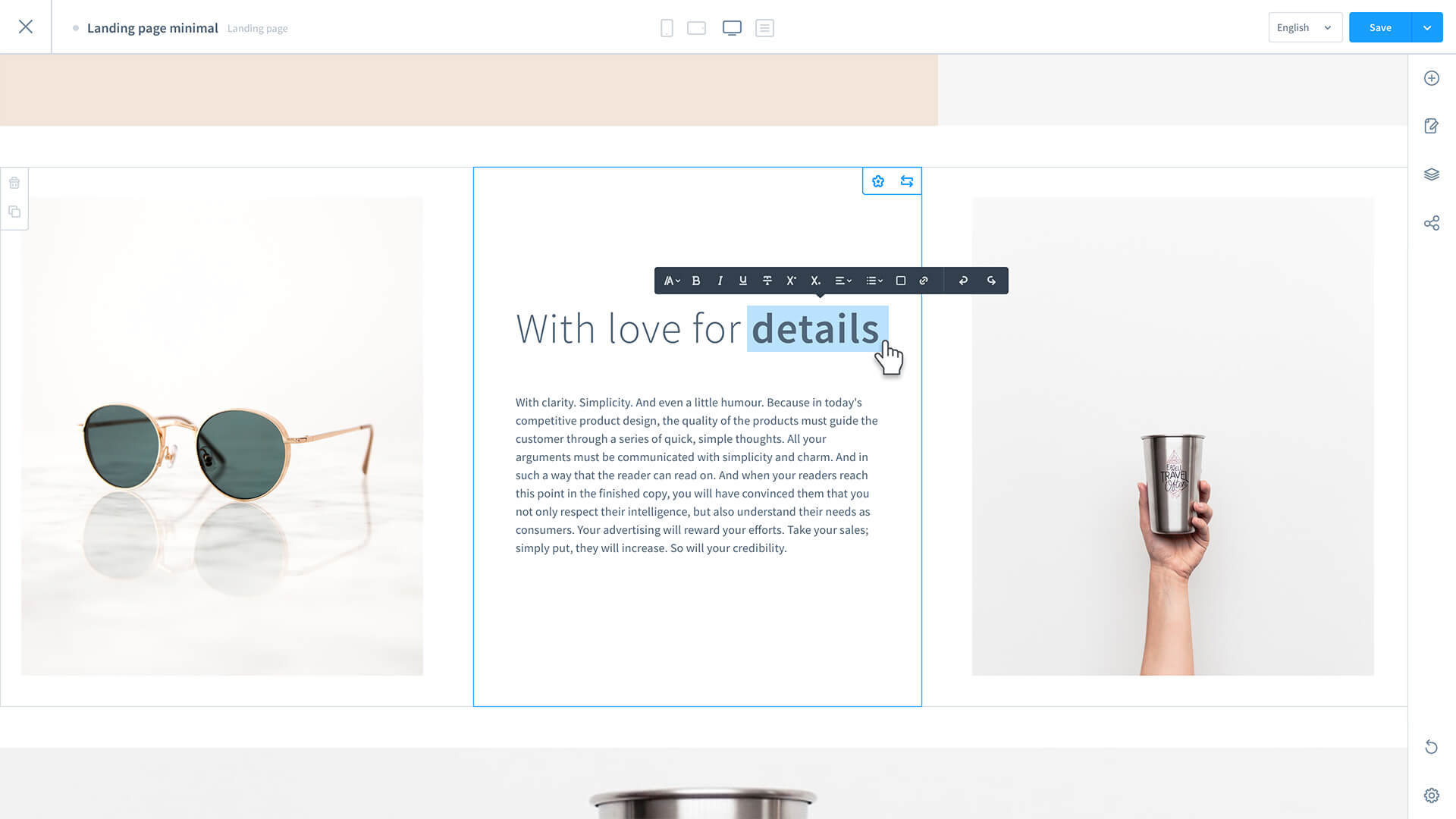The height and width of the screenshot is (819, 1456).
Task: Click the strikethrough formatting icon
Action: [767, 280]
